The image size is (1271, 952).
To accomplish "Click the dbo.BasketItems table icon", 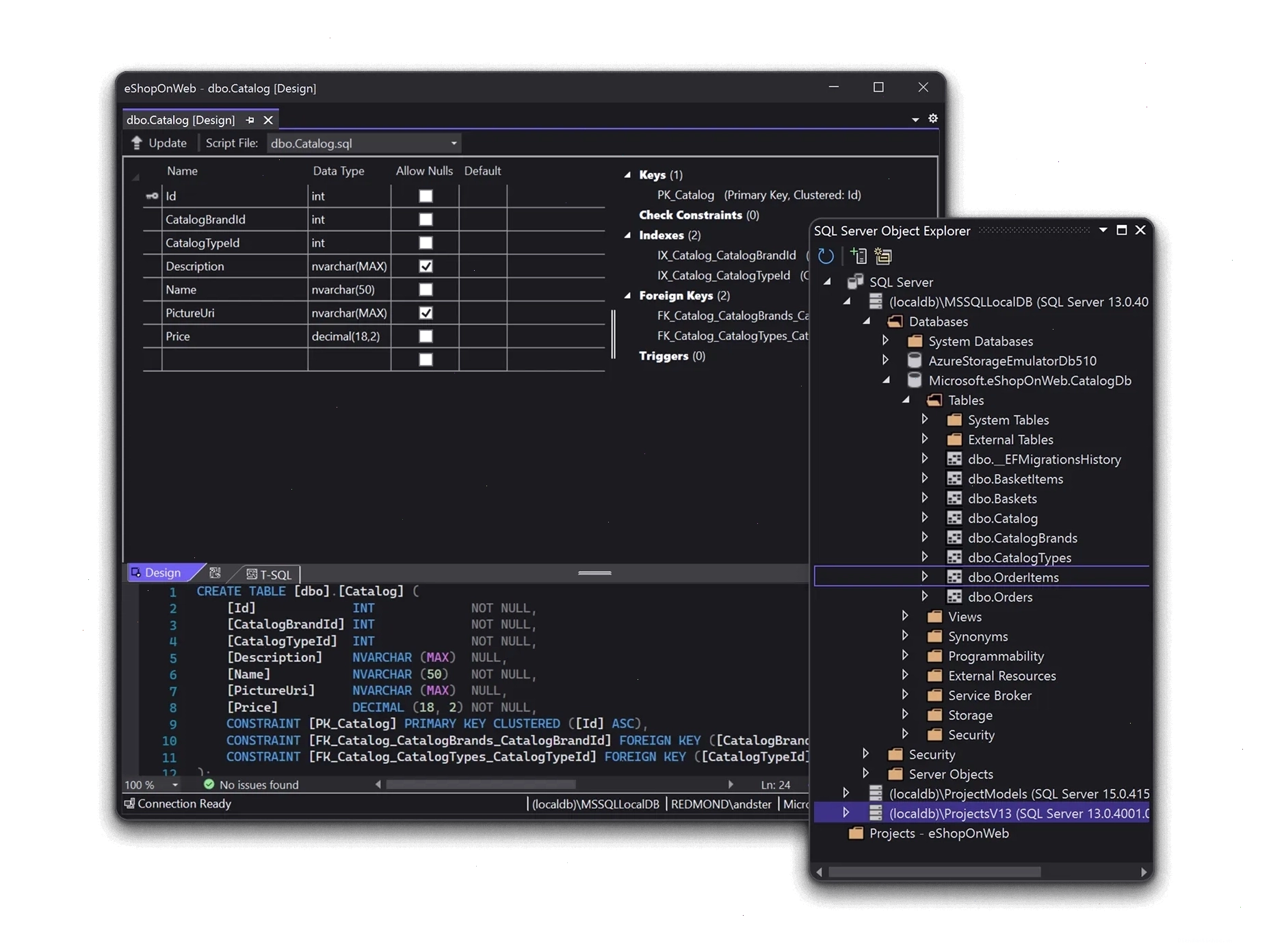I will coord(954,479).
